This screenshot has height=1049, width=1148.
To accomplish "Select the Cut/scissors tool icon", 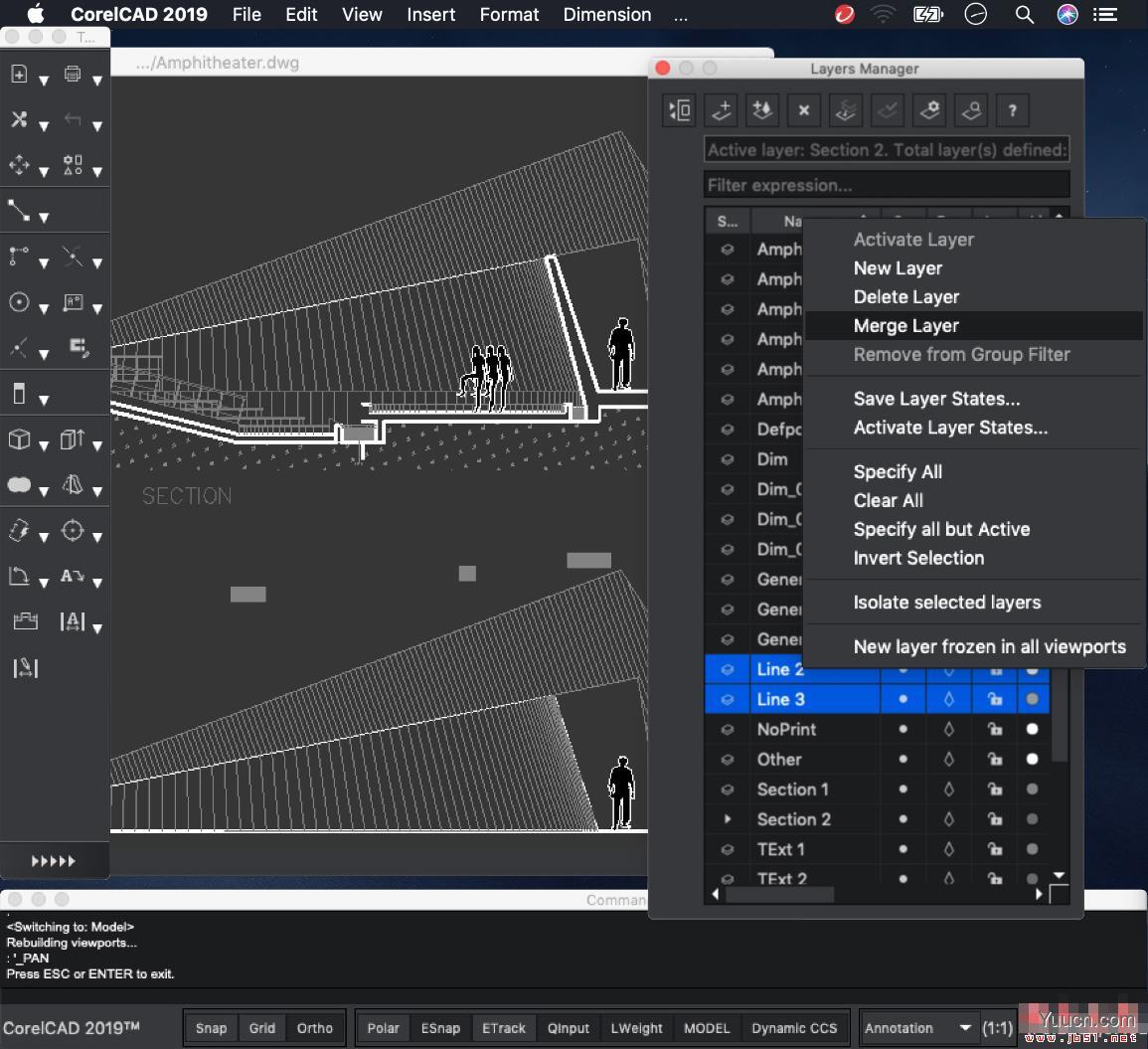I will click(19, 119).
